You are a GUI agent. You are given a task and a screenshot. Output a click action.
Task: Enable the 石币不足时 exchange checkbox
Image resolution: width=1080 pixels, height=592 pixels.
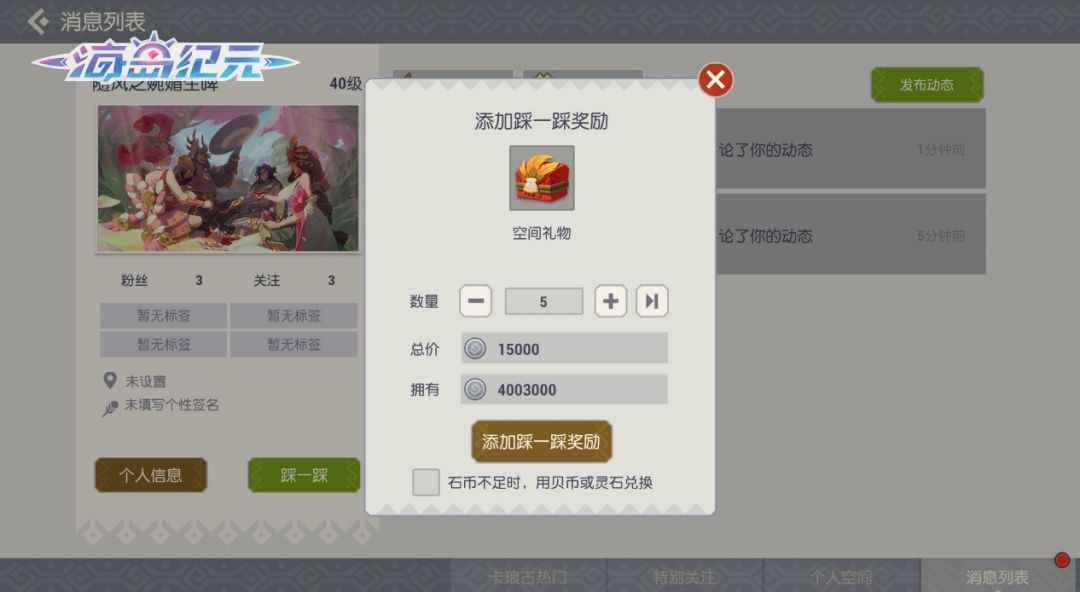(426, 482)
